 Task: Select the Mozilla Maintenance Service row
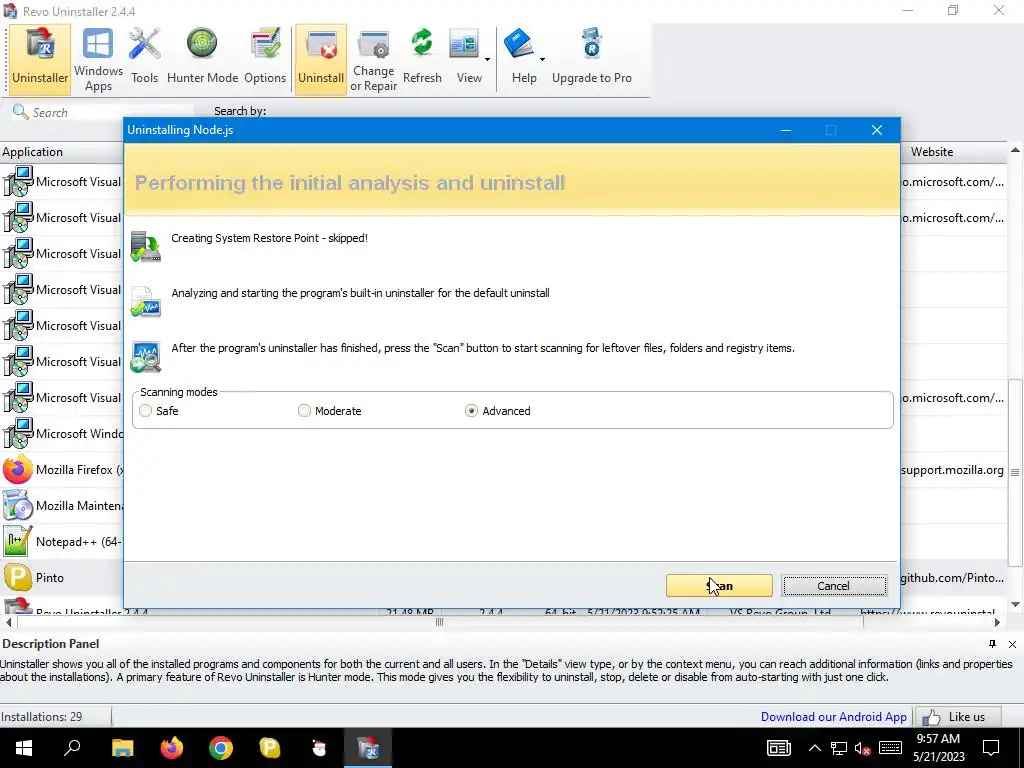pyautogui.click(x=62, y=505)
